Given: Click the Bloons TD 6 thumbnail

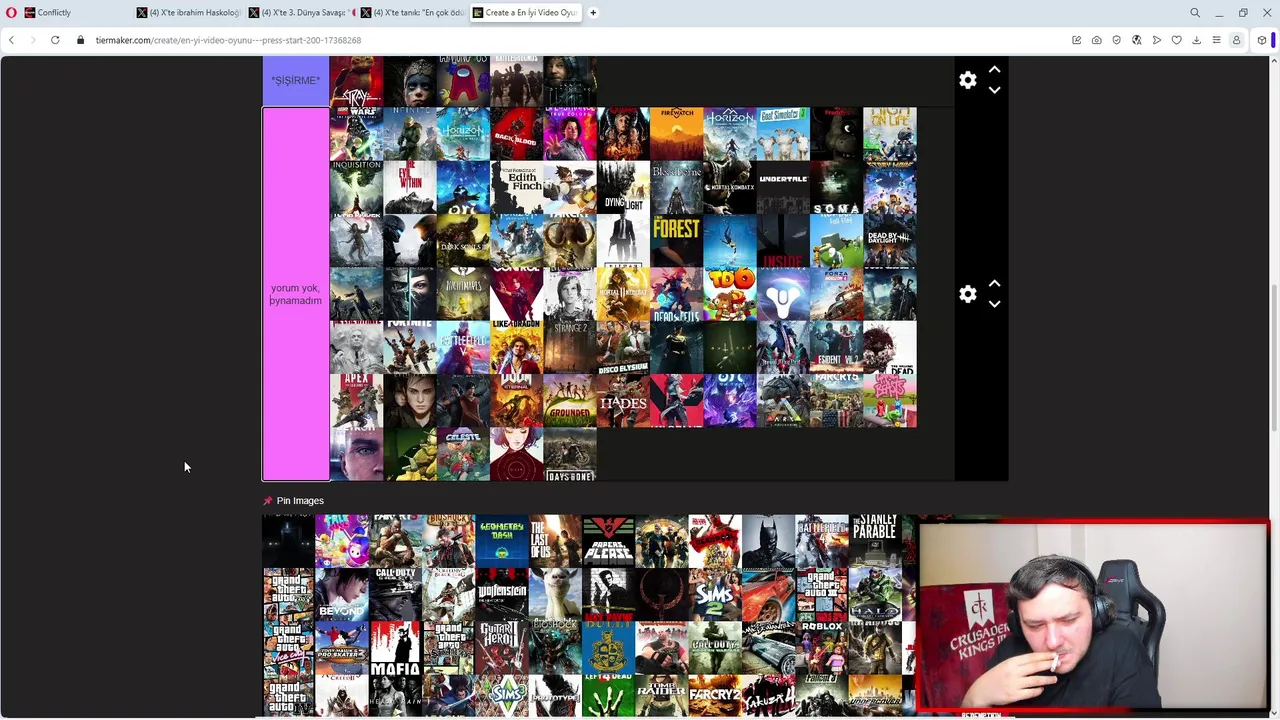Looking at the screenshot, I should point(730,294).
